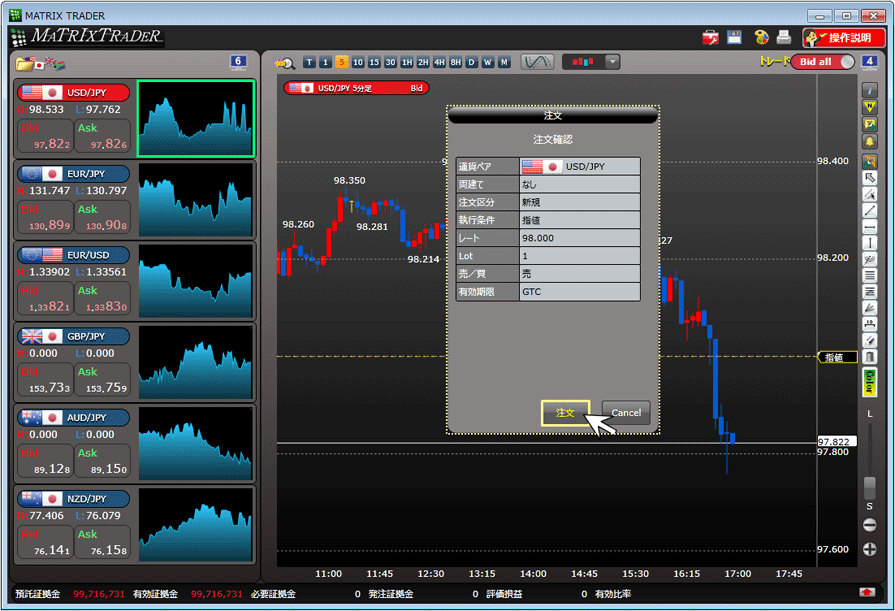Click the USD/JPY Ask price button
This screenshot has width=895, height=611.
pyautogui.click(x=102, y=136)
